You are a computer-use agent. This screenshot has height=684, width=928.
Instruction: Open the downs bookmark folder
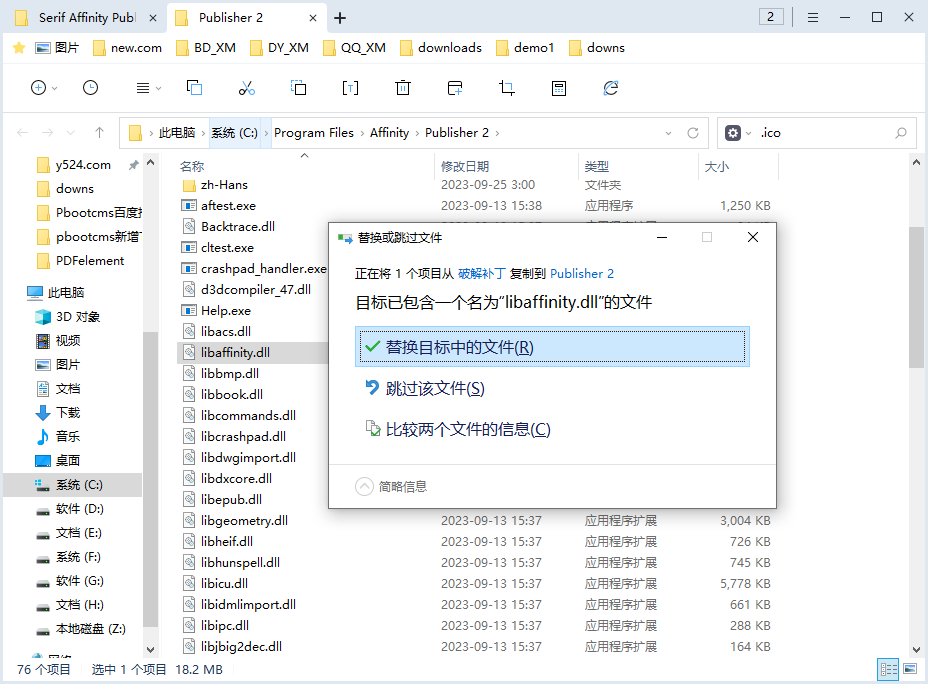click(597, 48)
